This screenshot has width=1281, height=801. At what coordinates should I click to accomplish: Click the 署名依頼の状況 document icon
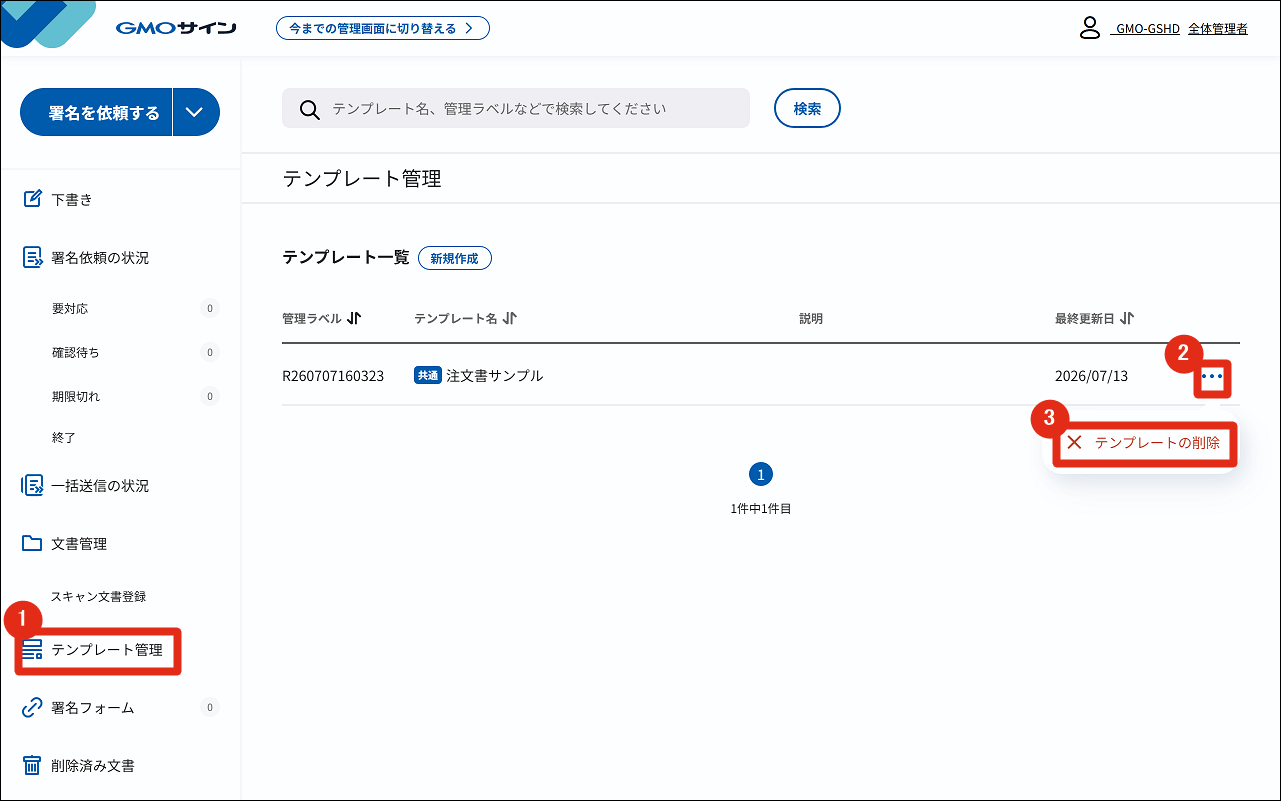pos(32,257)
